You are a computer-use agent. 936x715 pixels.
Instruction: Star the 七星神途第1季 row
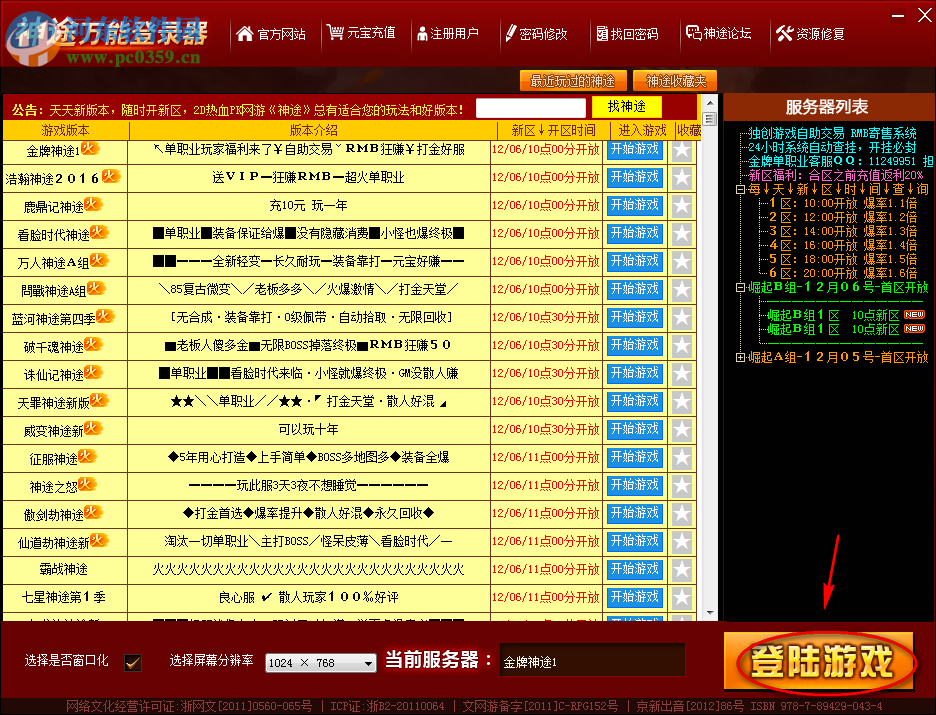point(682,599)
